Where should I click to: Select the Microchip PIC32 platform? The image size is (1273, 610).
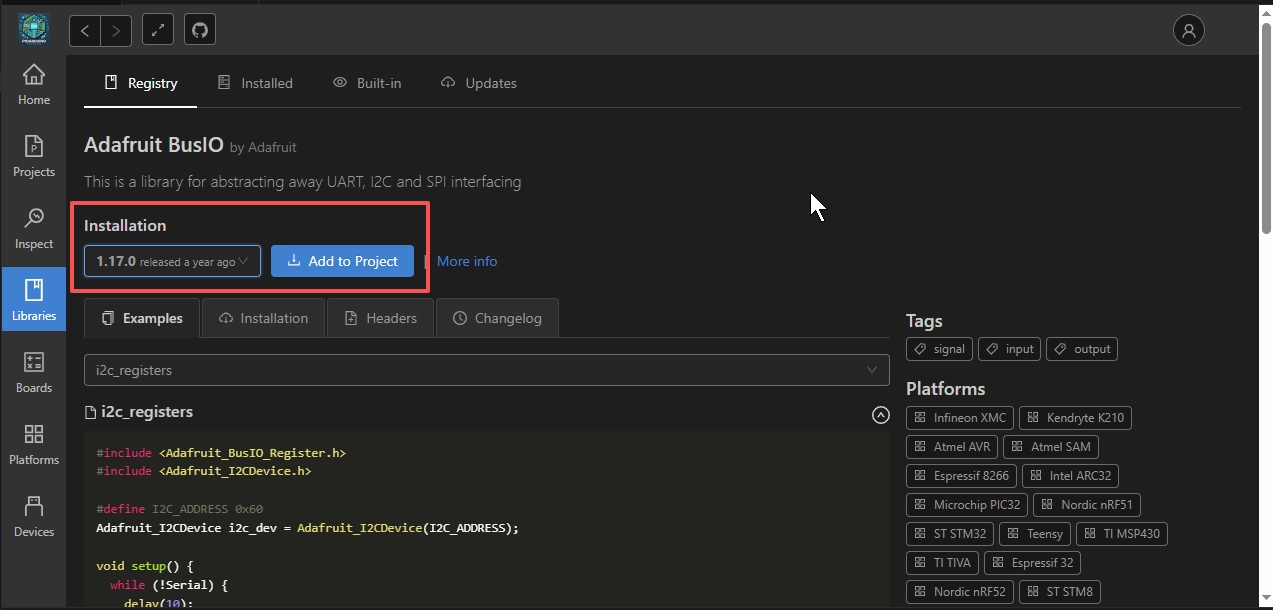(967, 504)
